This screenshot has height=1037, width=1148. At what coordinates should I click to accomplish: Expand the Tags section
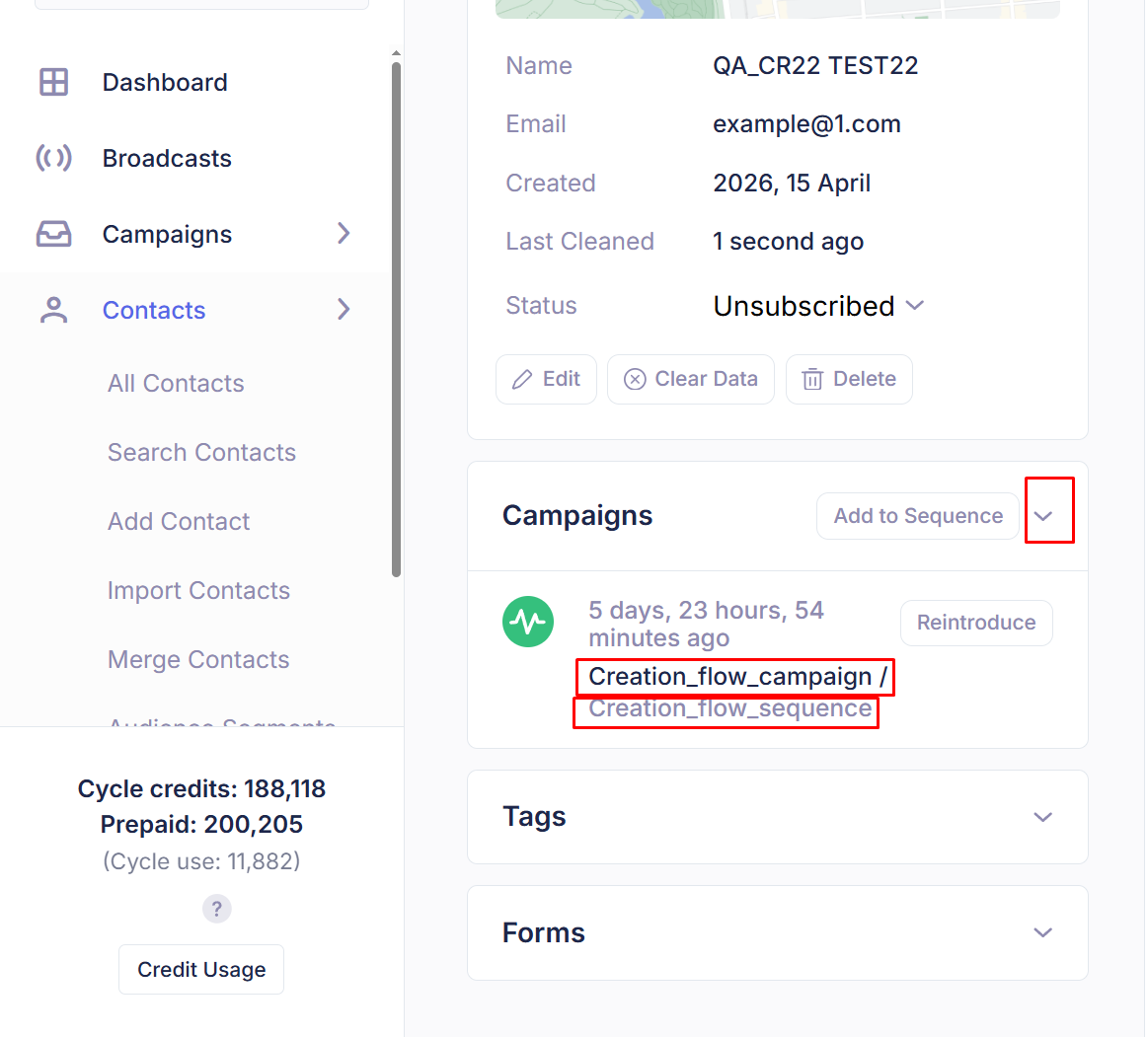pyautogui.click(x=1042, y=817)
